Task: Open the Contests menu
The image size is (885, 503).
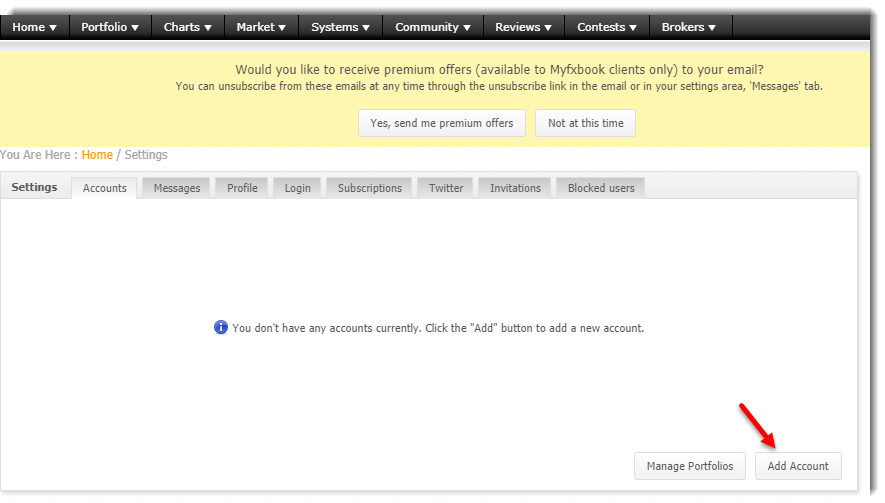Action: (607, 27)
